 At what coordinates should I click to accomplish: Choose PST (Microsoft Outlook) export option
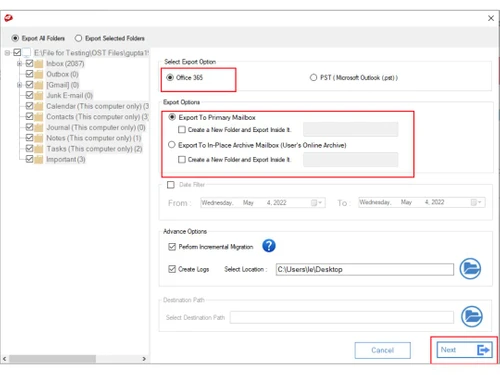pyautogui.click(x=313, y=77)
